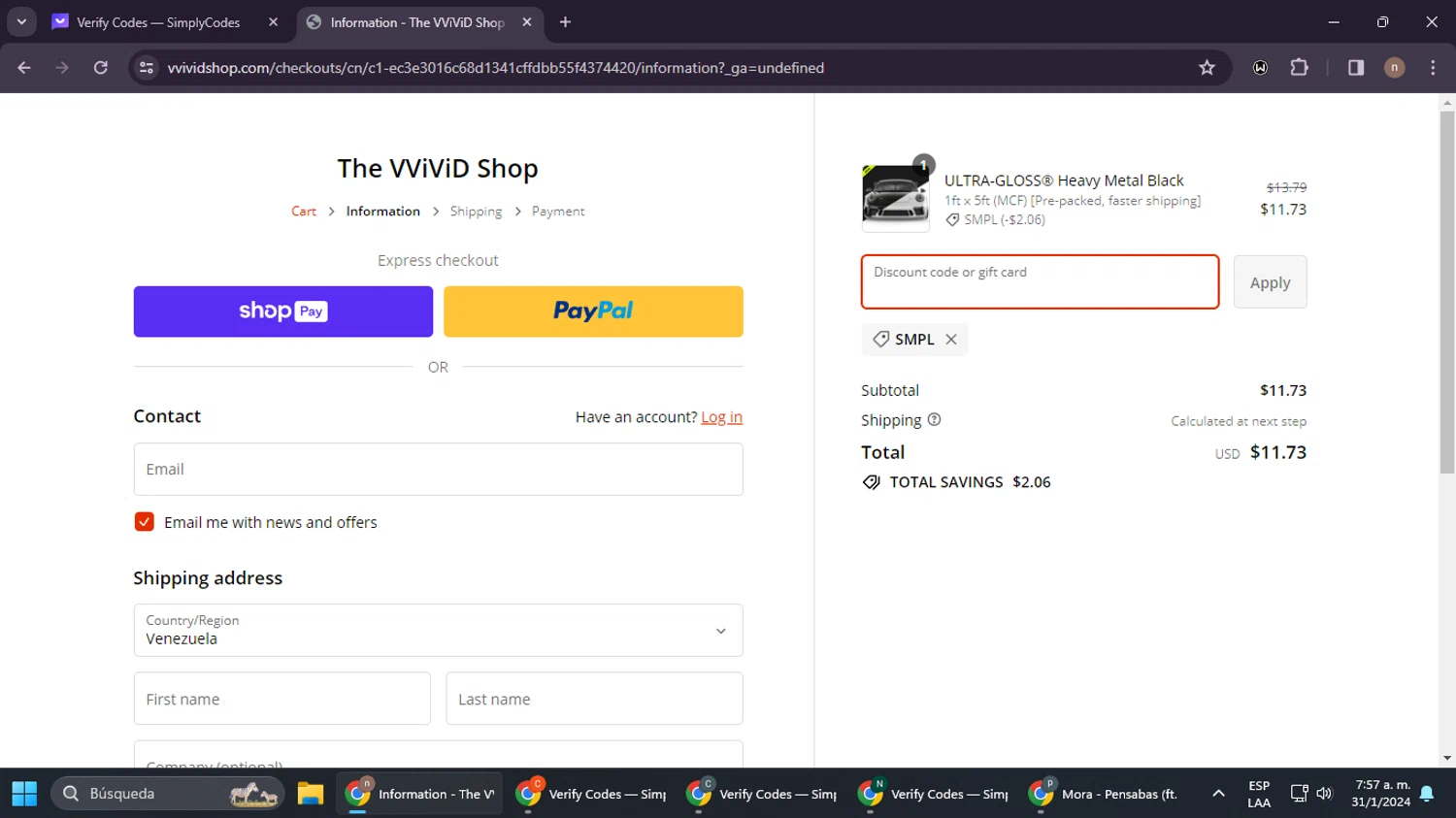This screenshot has width=1456, height=818.
Task: Click the page vertical scrollbar
Action: point(1447,291)
